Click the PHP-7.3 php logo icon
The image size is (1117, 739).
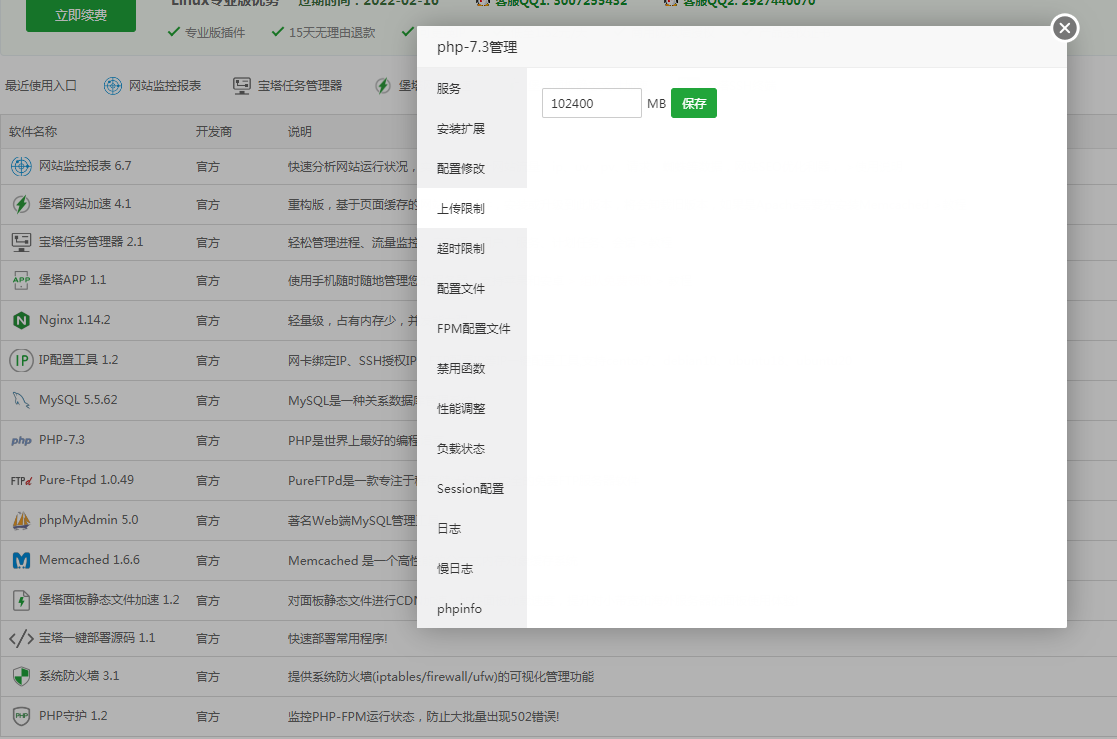click(x=21, y=440)
